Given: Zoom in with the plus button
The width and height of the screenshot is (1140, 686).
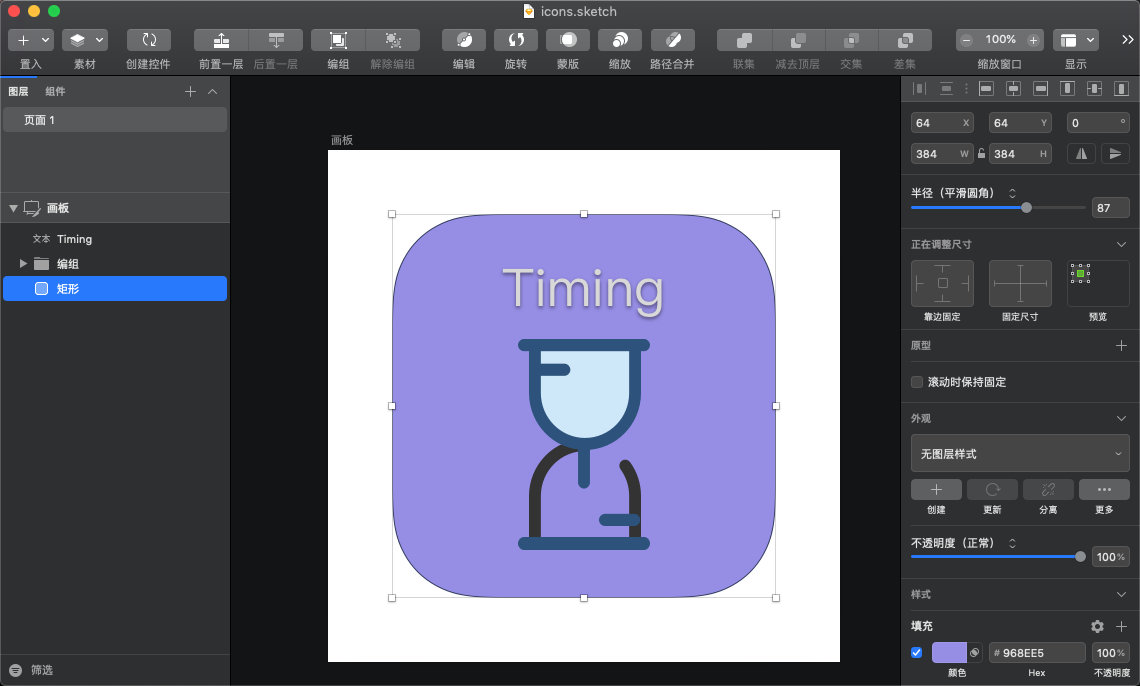Looking at the screenshot, I should [1033, 40].
